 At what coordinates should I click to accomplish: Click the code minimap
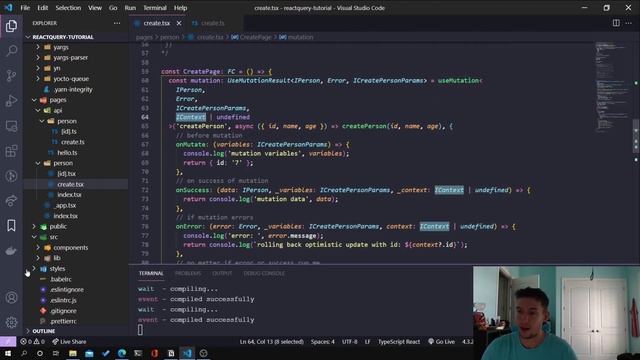[612, 88]
